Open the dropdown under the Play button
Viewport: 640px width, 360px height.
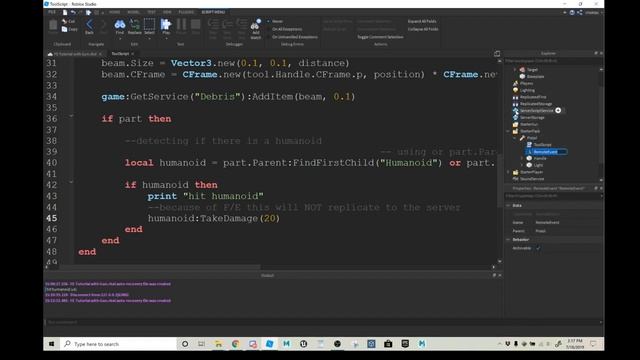click(x=166, y=38)
